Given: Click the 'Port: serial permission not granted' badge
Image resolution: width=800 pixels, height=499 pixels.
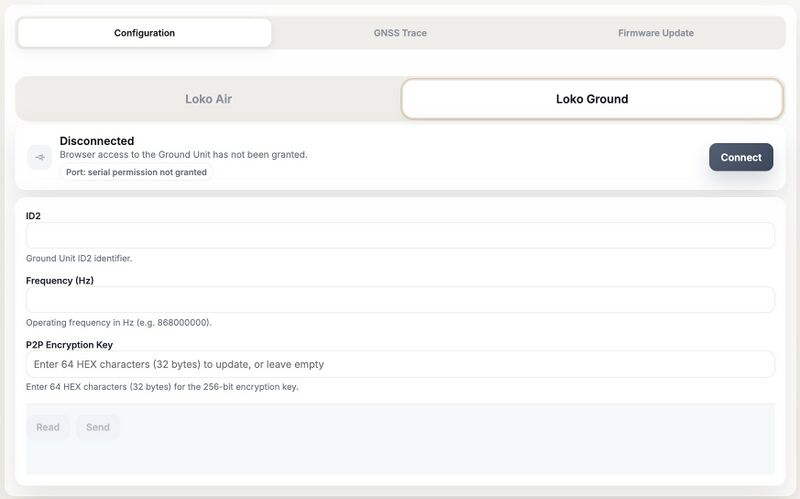Looking at the screenshot, I should [136, 172].
